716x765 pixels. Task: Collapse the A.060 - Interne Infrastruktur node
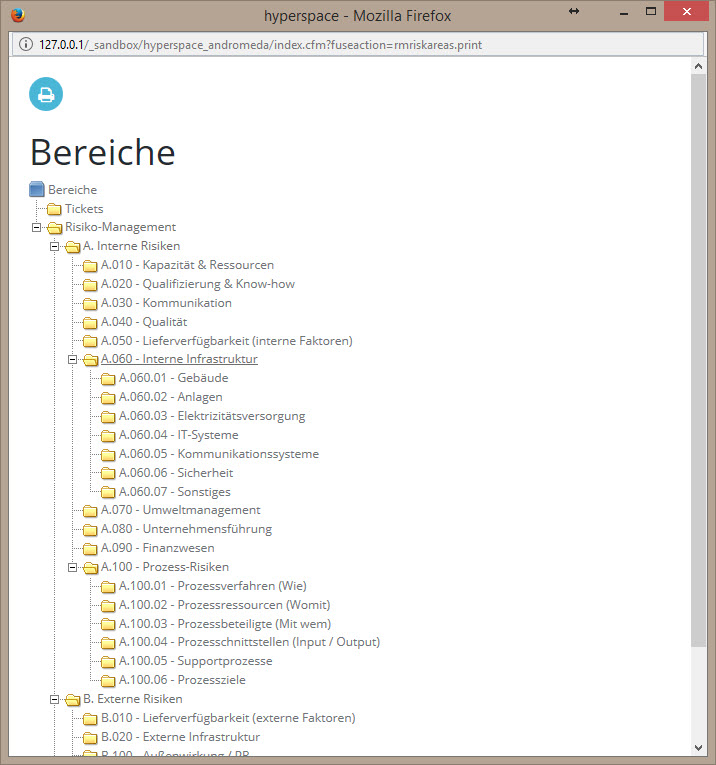[72, 359]
